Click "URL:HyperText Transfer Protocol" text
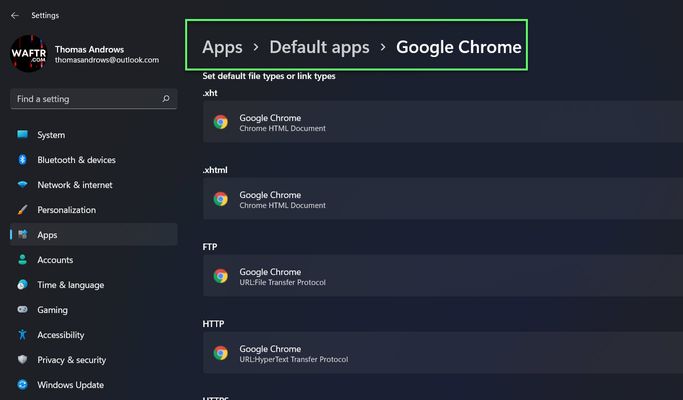 [x=294, y=359]
